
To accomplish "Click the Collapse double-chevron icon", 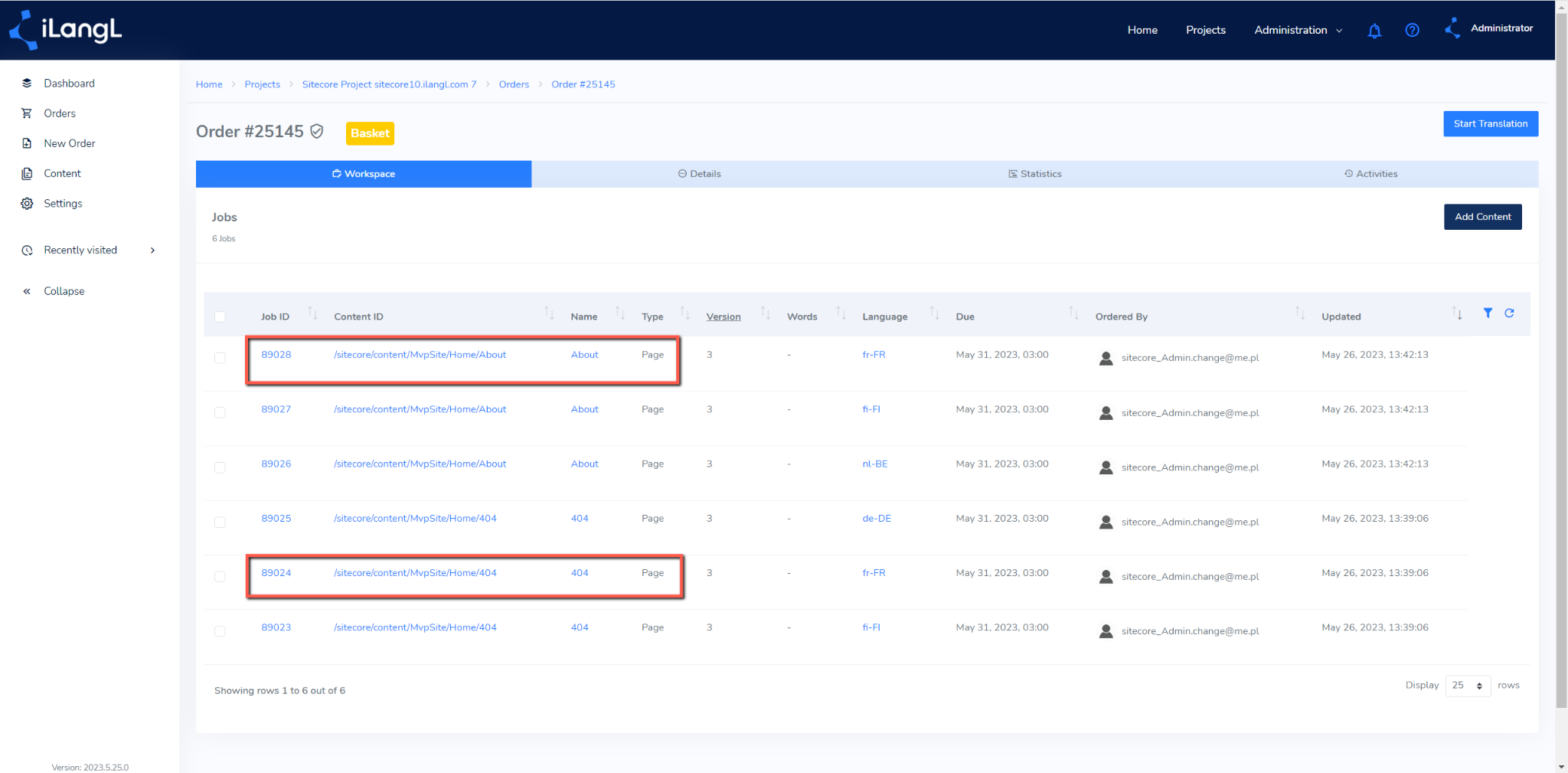I will (27, 291).
